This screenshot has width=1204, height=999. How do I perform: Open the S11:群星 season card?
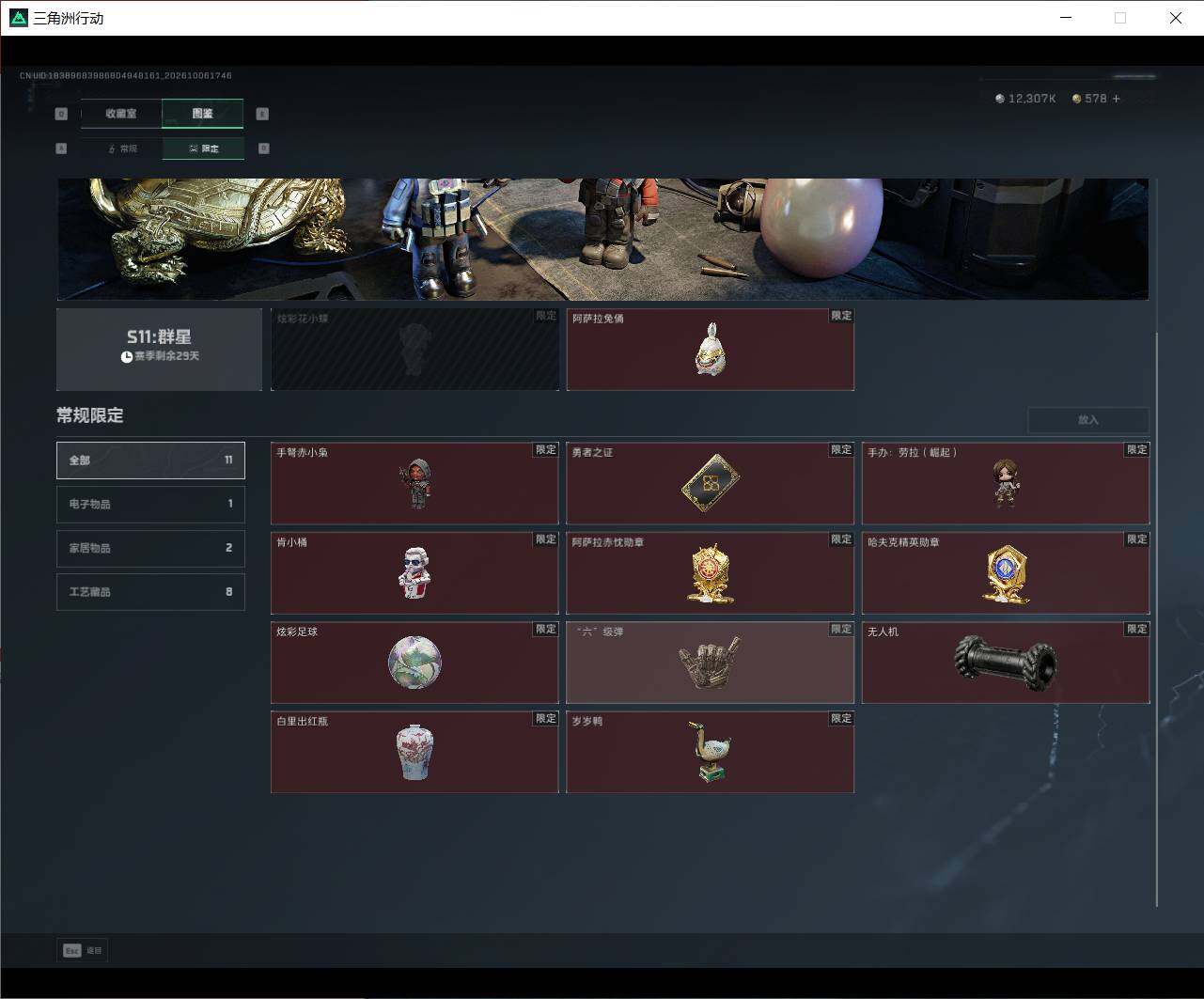[x=159, y=350]
